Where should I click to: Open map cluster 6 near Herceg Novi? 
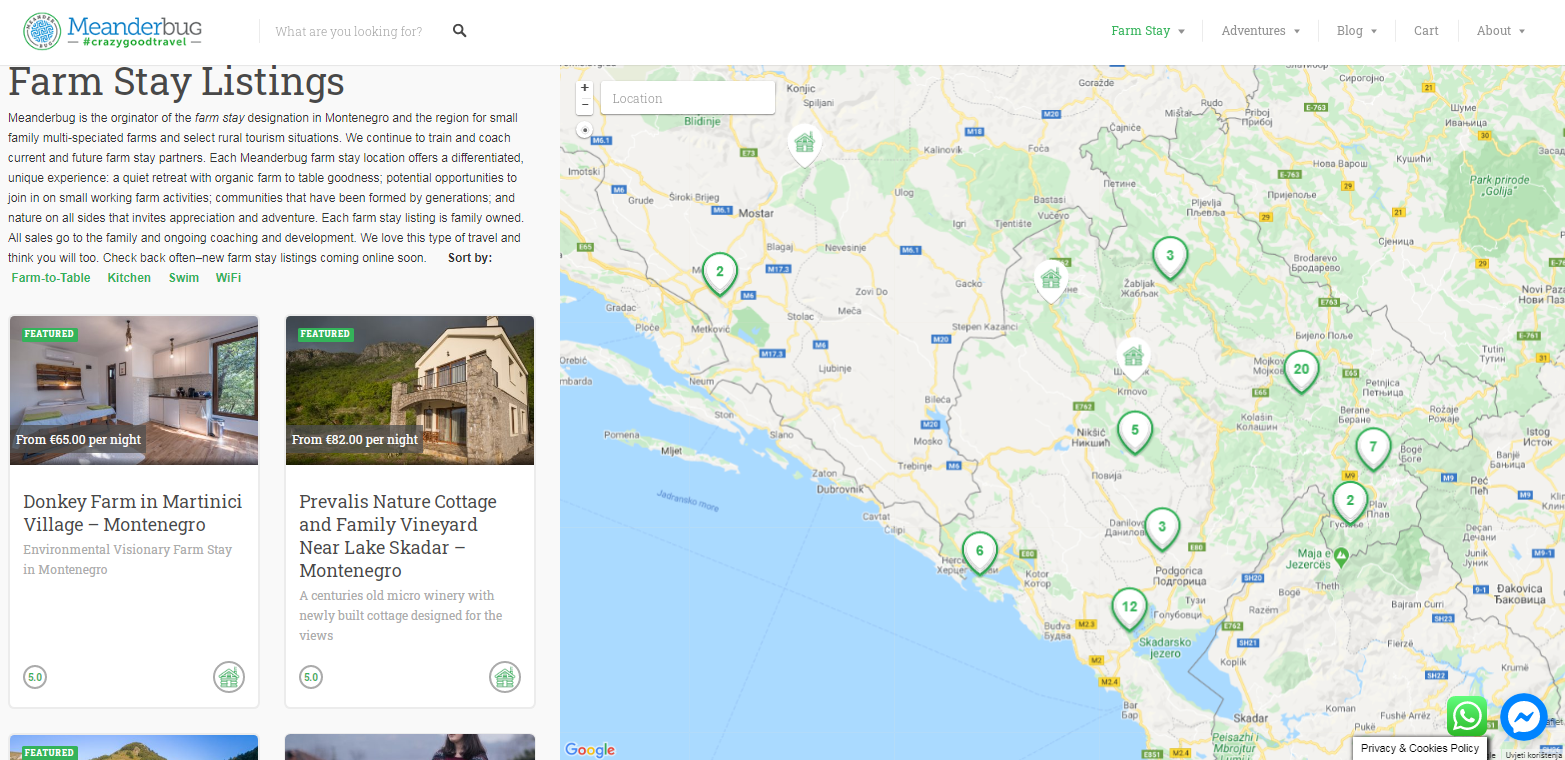coord(980,552)
